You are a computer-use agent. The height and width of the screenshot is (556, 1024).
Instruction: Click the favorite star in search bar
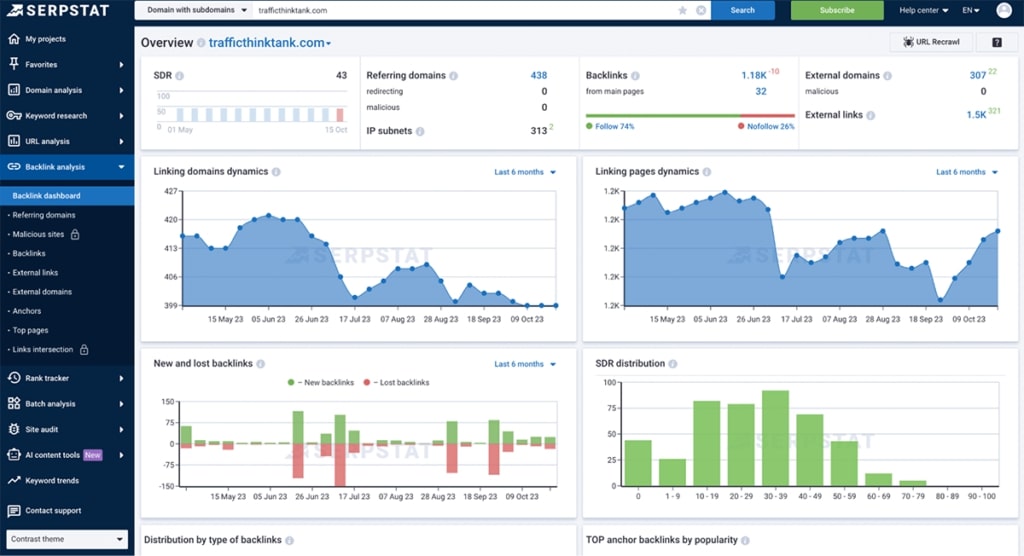[682, 10]
